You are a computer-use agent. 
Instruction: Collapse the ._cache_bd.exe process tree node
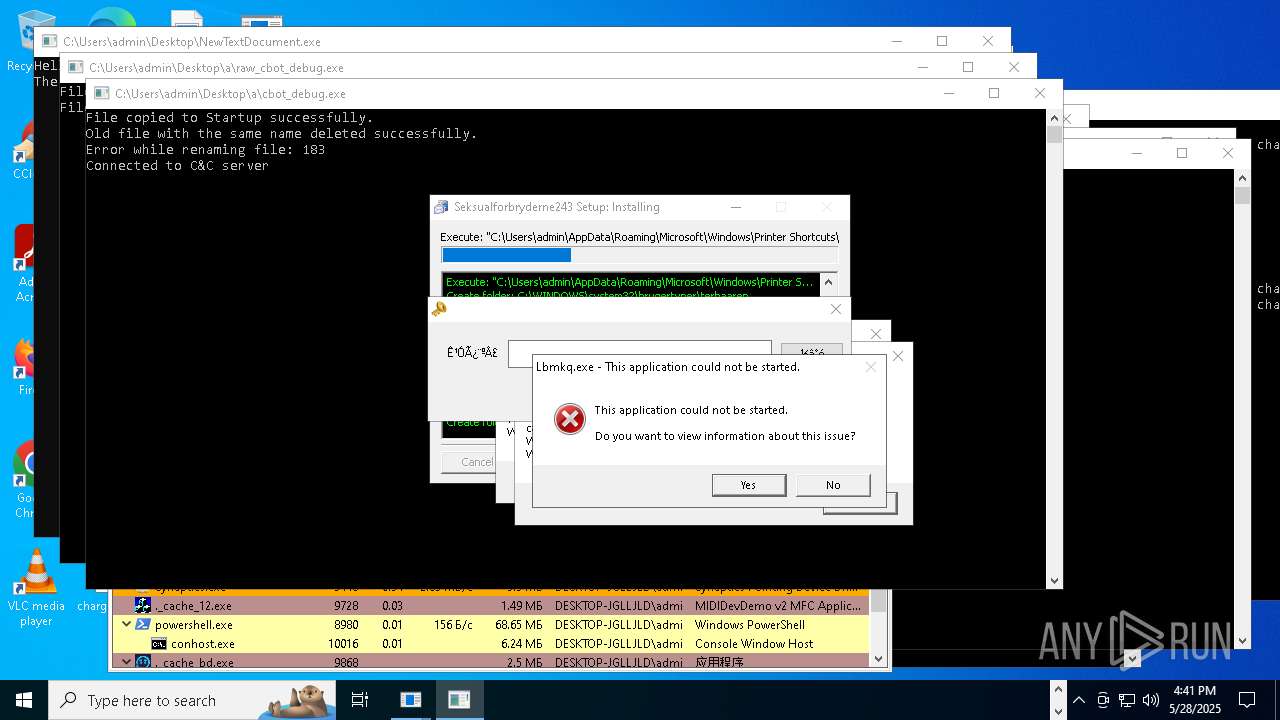(x=126, y=662)
